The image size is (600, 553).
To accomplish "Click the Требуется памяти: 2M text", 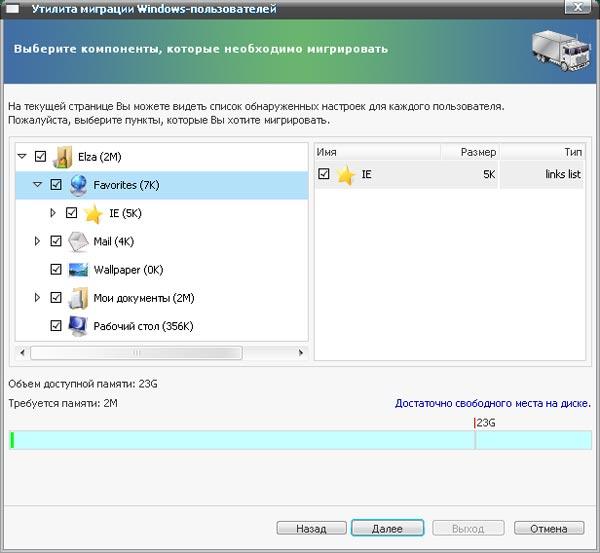I will click(x=63, y=403).
